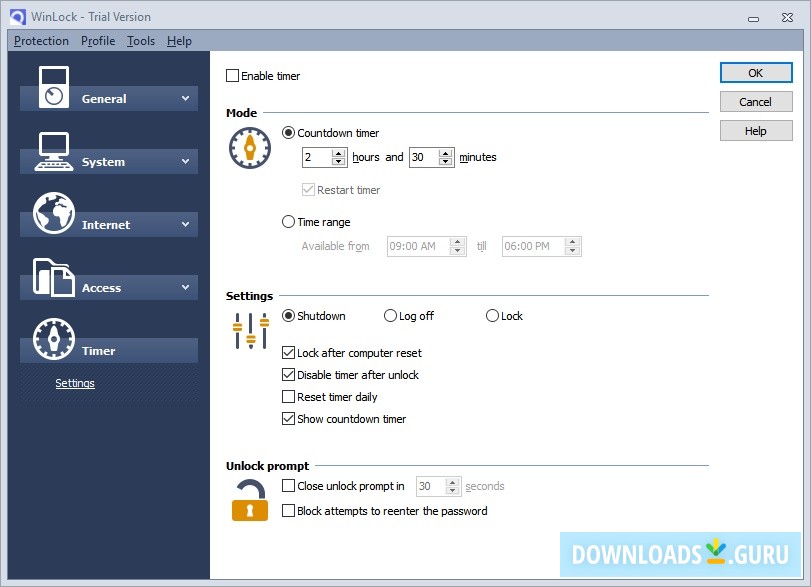The width and height of the screenshot is (811, 587).
Task: Click the System computer icon
Action: [53, 151]
